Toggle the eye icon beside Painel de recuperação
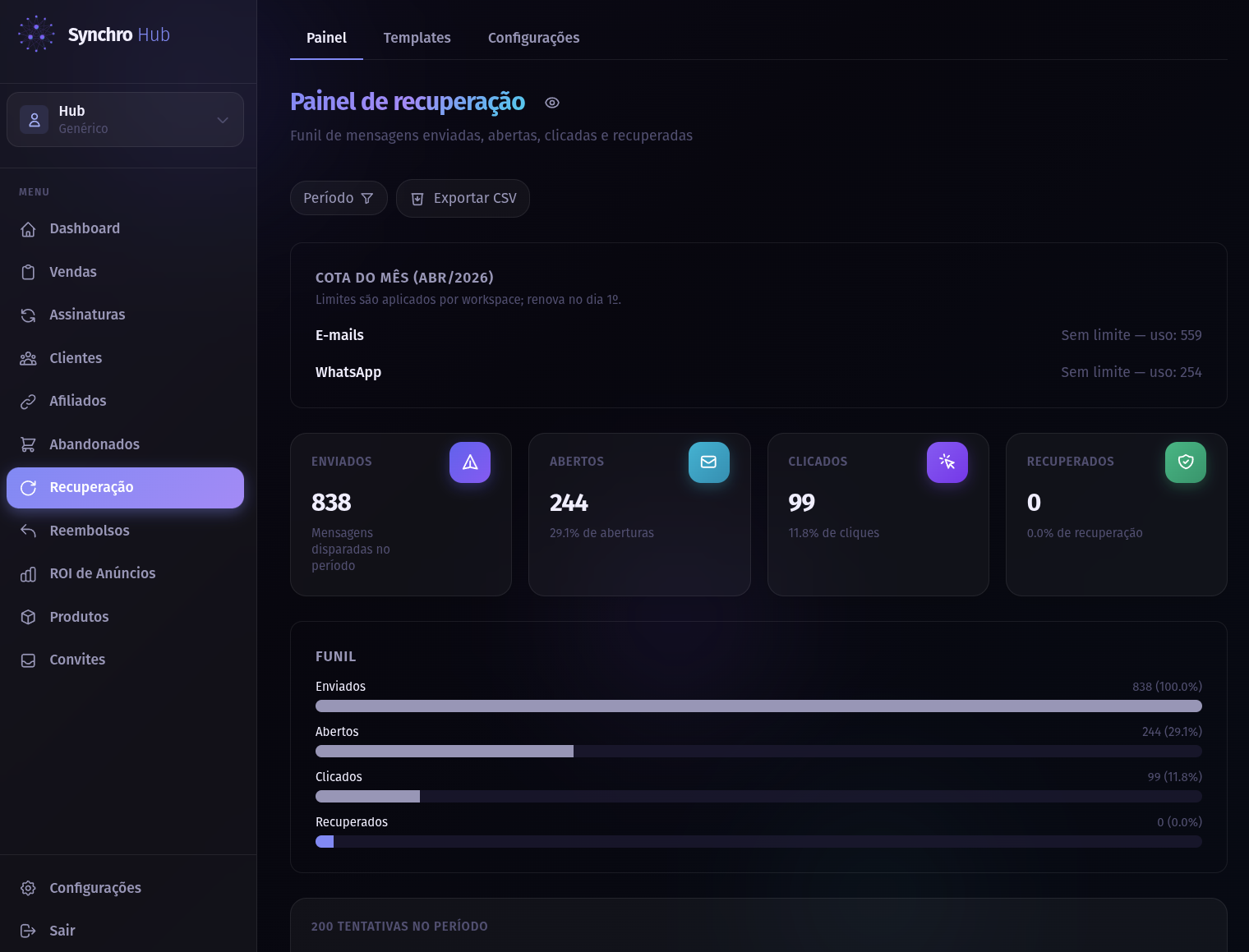This screenshot has height=952, width=1249. 552,103
